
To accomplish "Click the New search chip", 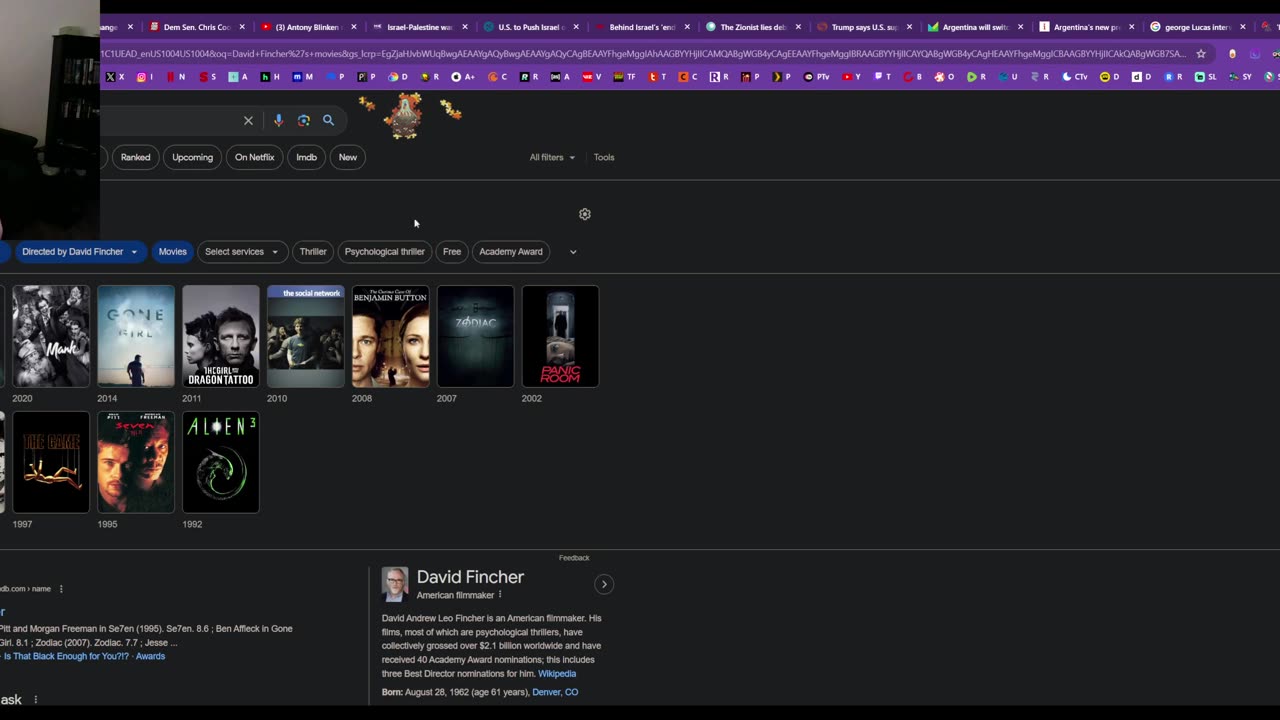I will [347, 157].
